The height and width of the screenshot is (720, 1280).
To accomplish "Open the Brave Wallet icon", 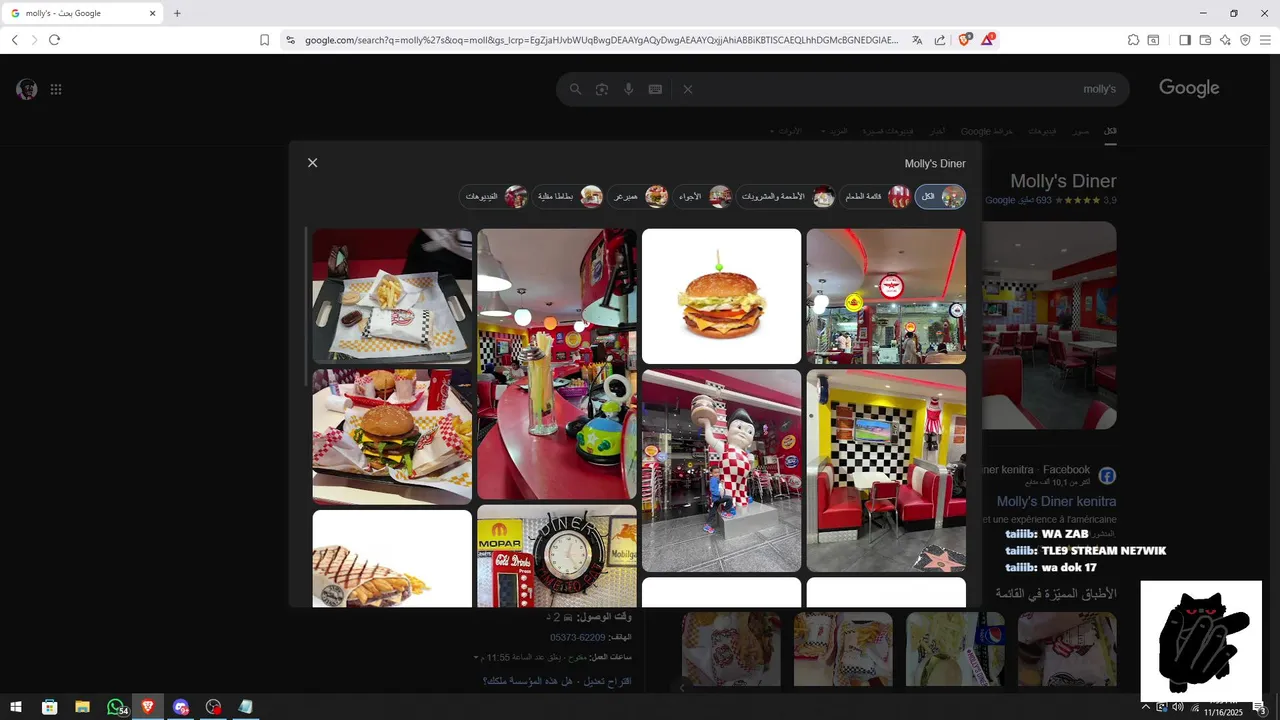I will point(1205,40).
